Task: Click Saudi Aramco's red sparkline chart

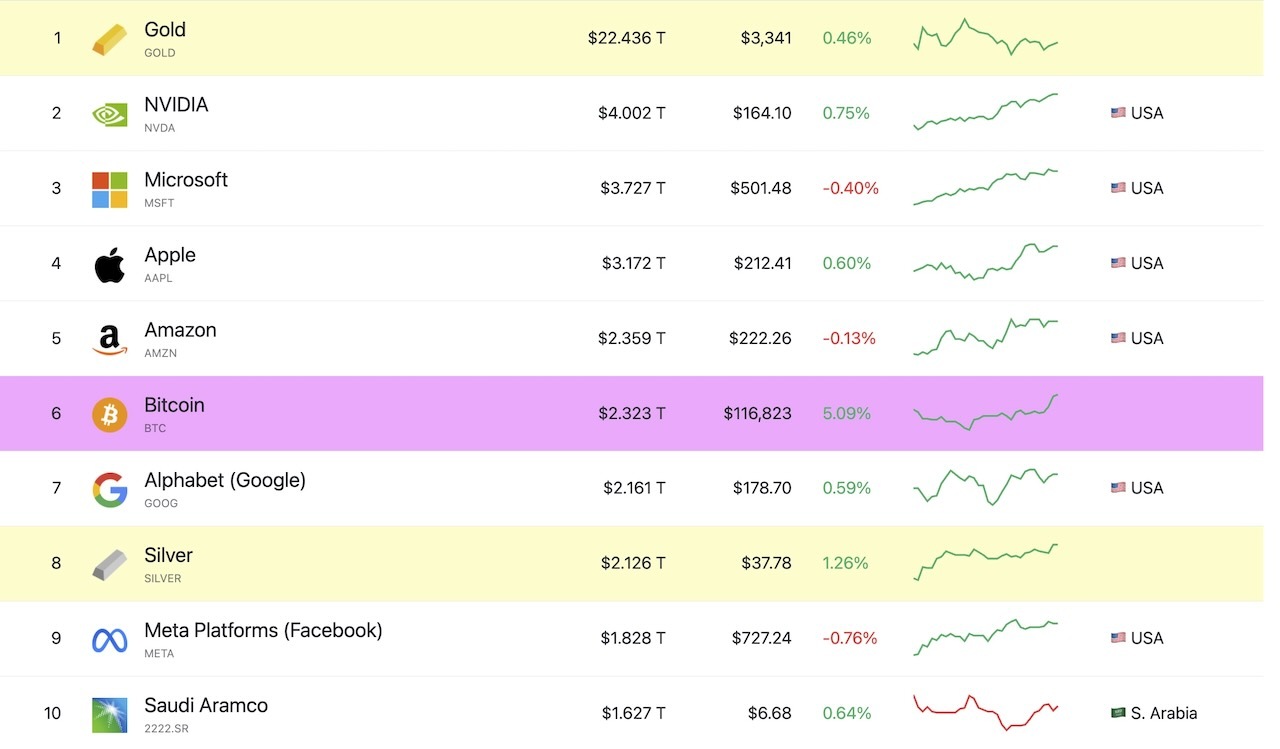Action: point(985,712)
